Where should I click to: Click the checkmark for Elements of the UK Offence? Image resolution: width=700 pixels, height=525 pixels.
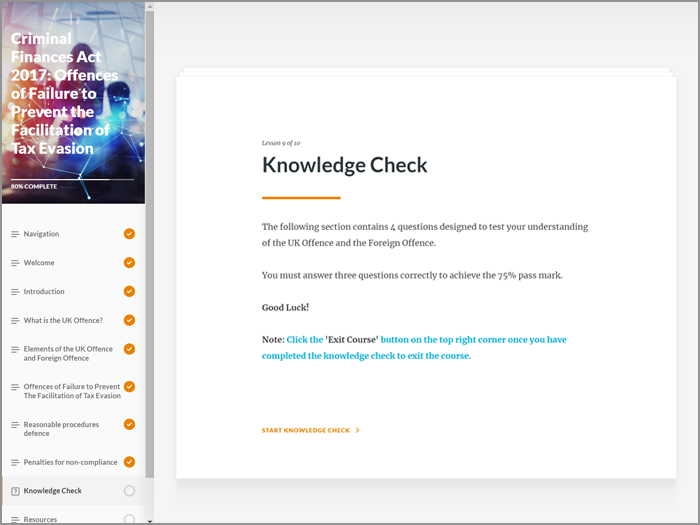pyautogui.click(x=129, y=349)
